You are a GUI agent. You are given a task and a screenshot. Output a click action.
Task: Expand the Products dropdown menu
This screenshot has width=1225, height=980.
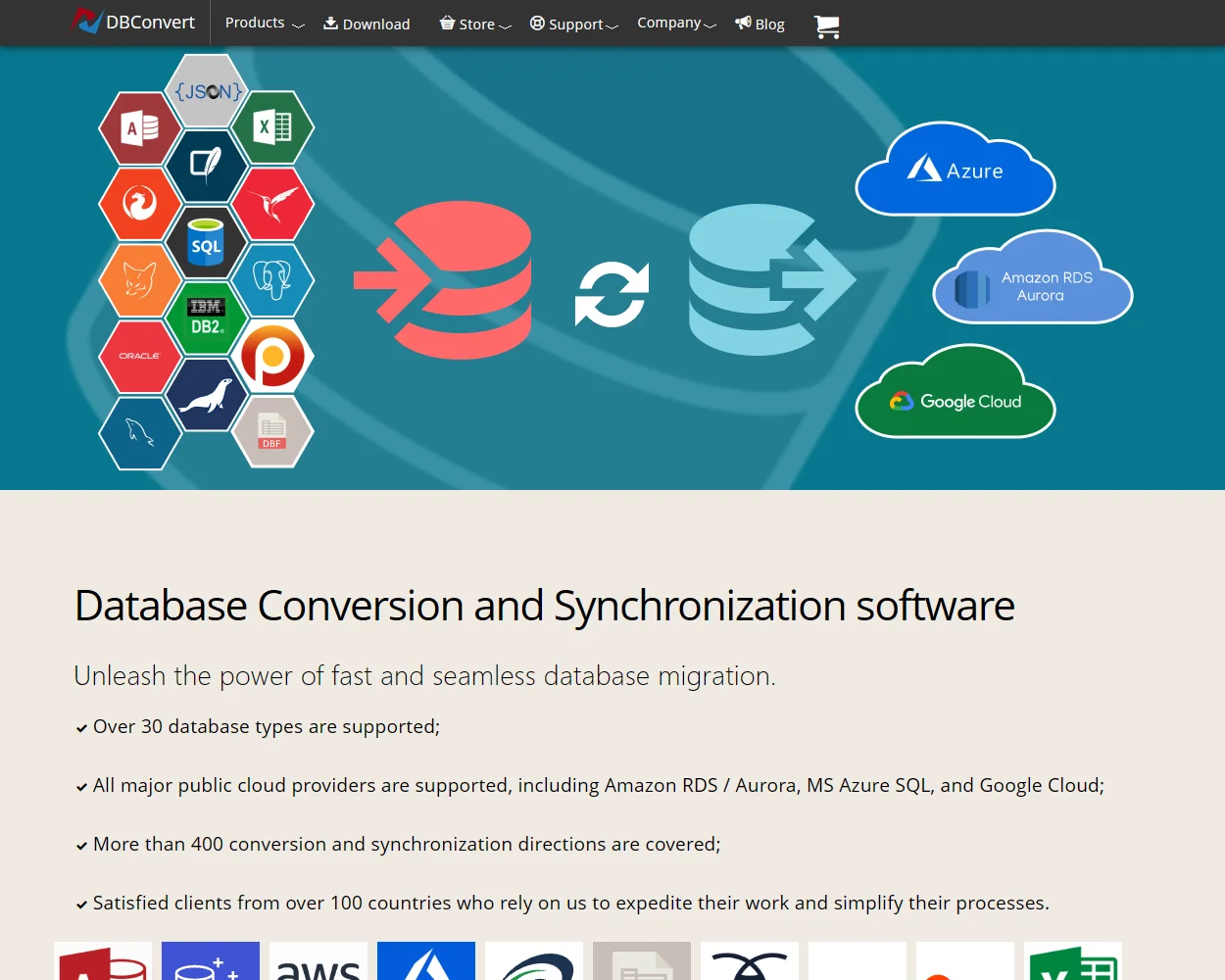[254, 23]
